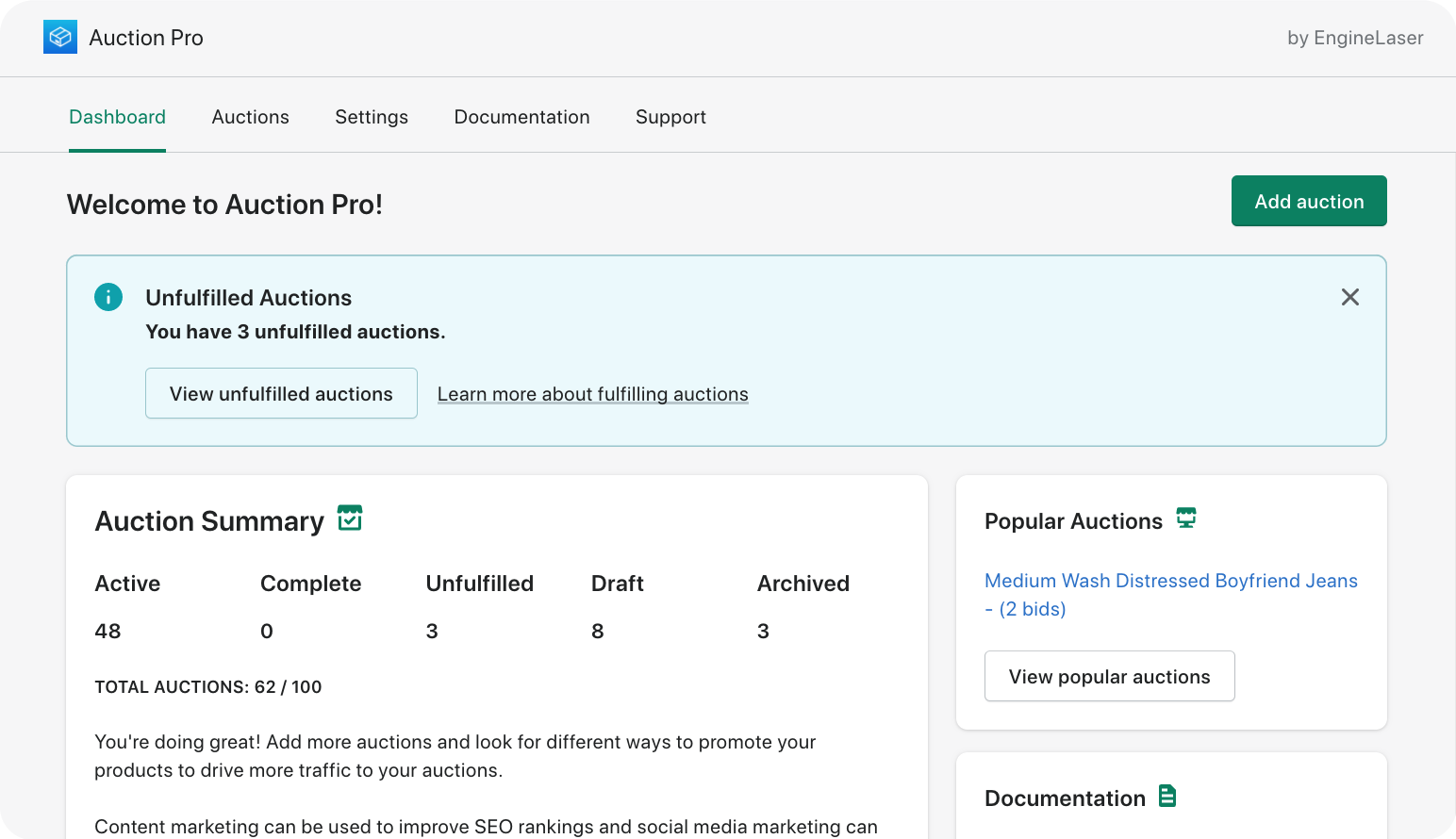Viewport: 1456px width, 839px height.
Task: Click the Auction Summary heading
Action: point(209,521)
